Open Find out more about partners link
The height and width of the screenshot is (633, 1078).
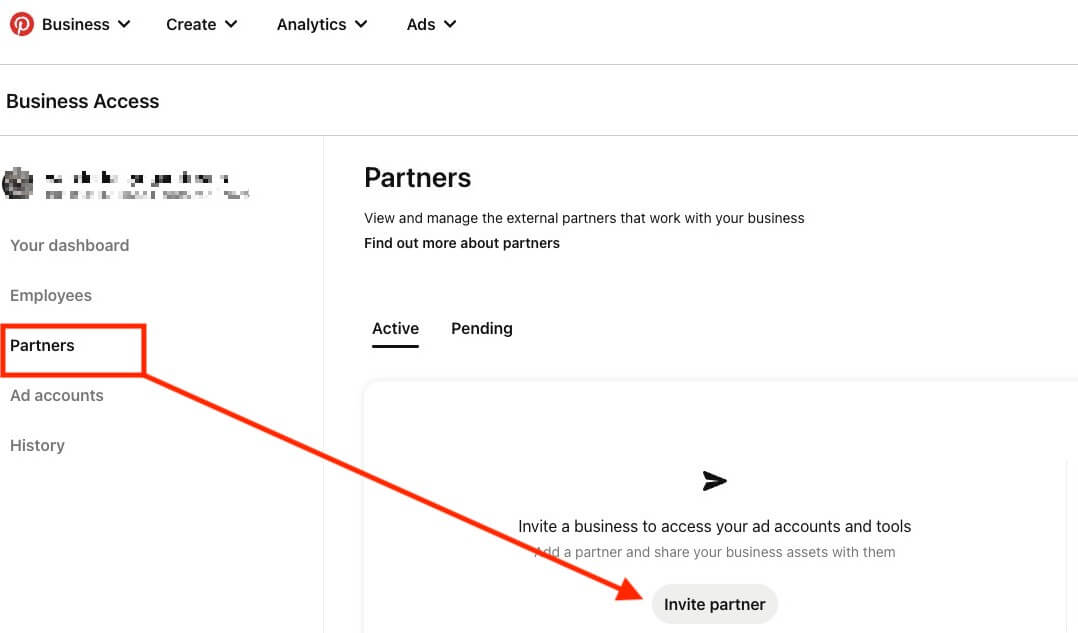pos(462,243)
